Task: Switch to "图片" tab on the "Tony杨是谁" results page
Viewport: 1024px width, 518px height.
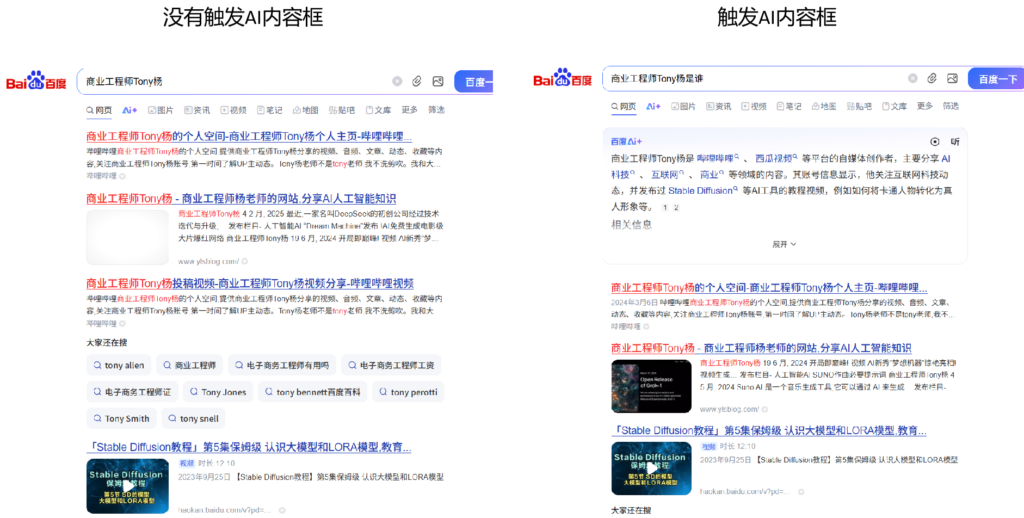Action: pos(688,106)
